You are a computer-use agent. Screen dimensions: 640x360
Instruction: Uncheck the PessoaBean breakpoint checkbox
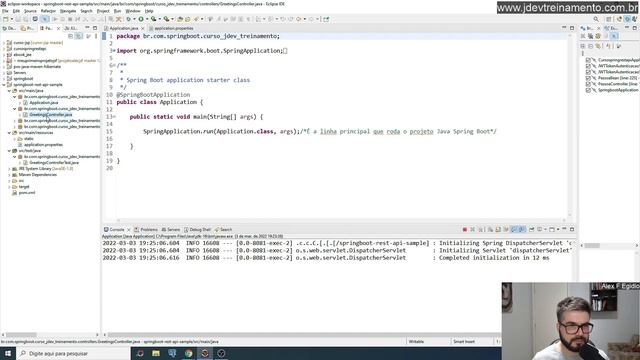(x=588, y=78)
